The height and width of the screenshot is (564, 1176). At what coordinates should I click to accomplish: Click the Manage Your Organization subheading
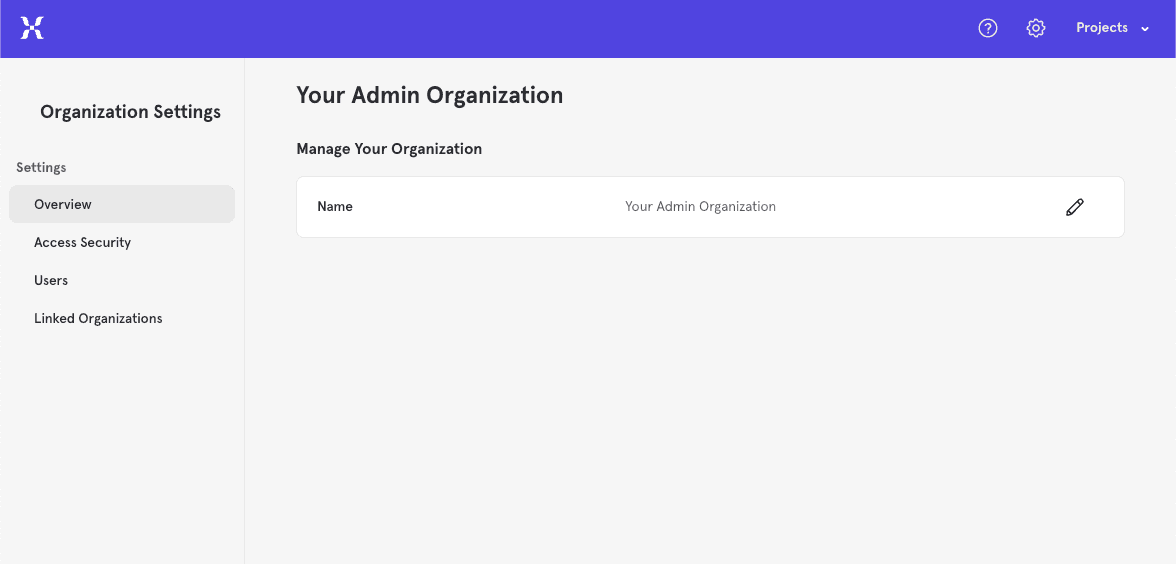point(389,149)
